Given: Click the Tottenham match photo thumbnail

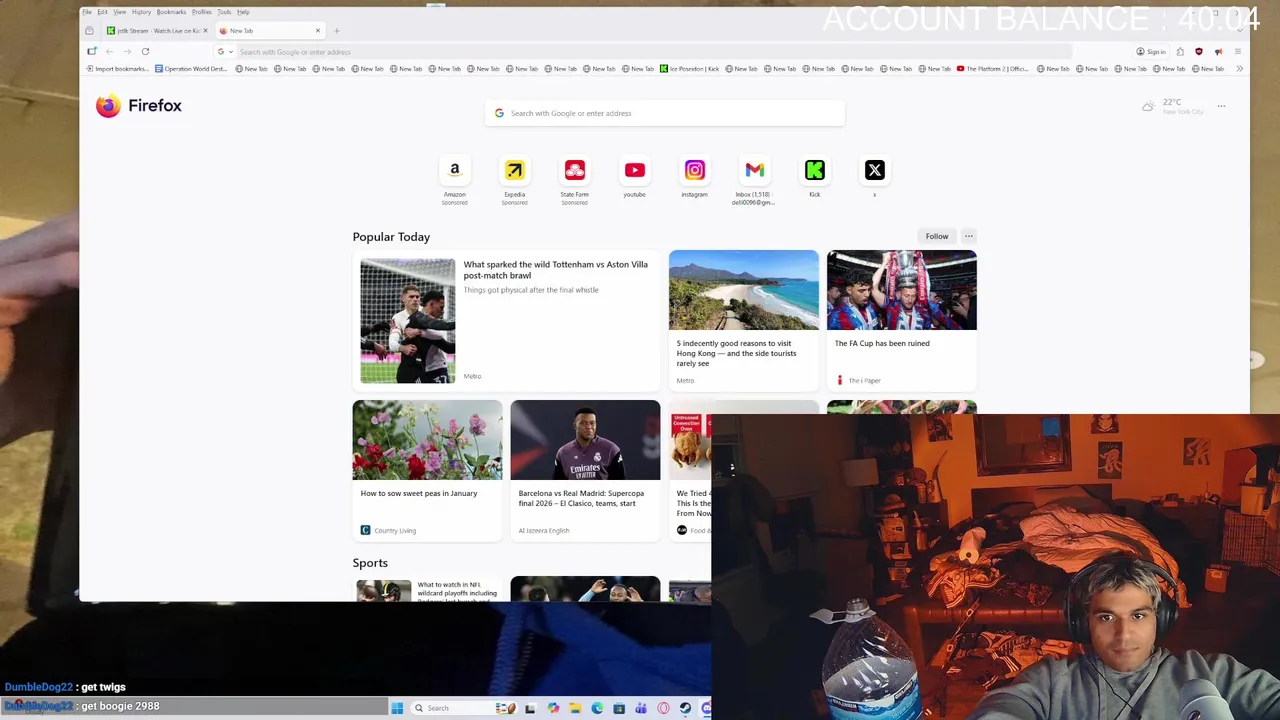Looking at the screenshot, I should [407, 321].
